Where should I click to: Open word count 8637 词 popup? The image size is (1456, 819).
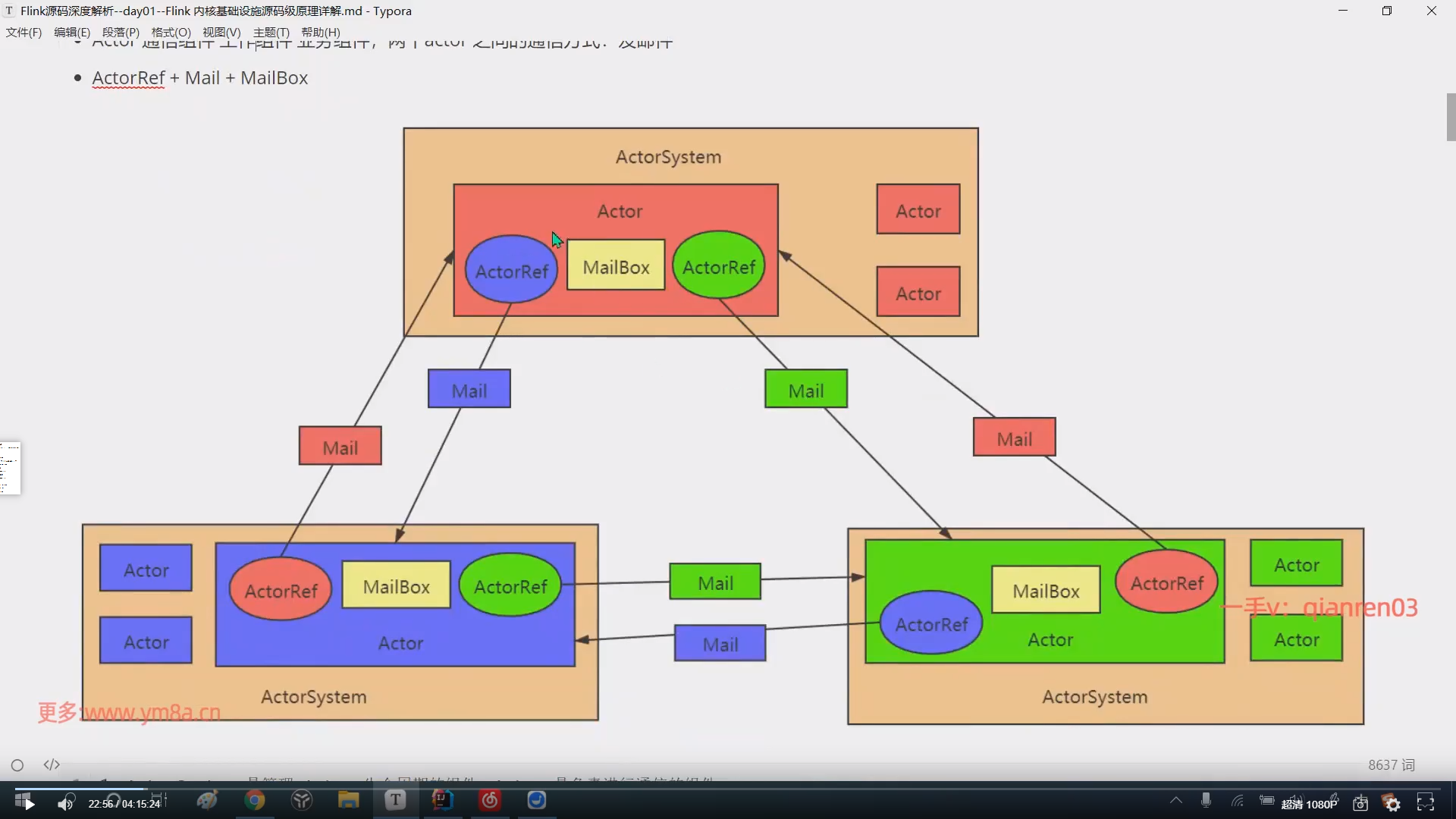1391,765
